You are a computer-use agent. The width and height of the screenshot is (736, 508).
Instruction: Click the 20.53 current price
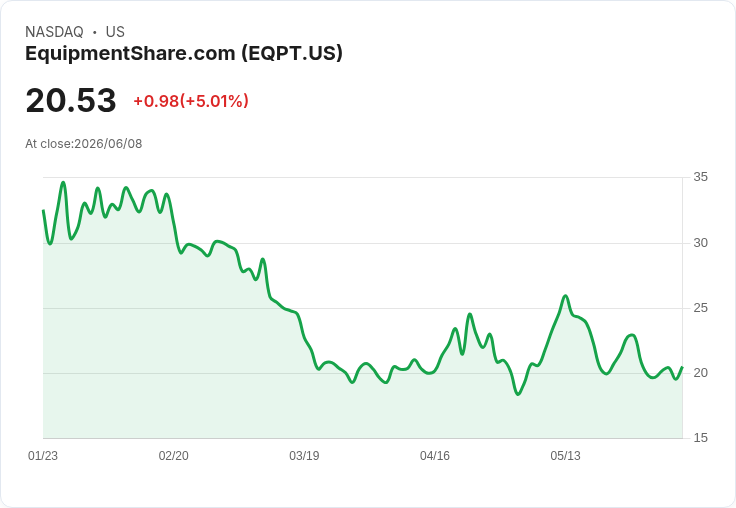71,100
